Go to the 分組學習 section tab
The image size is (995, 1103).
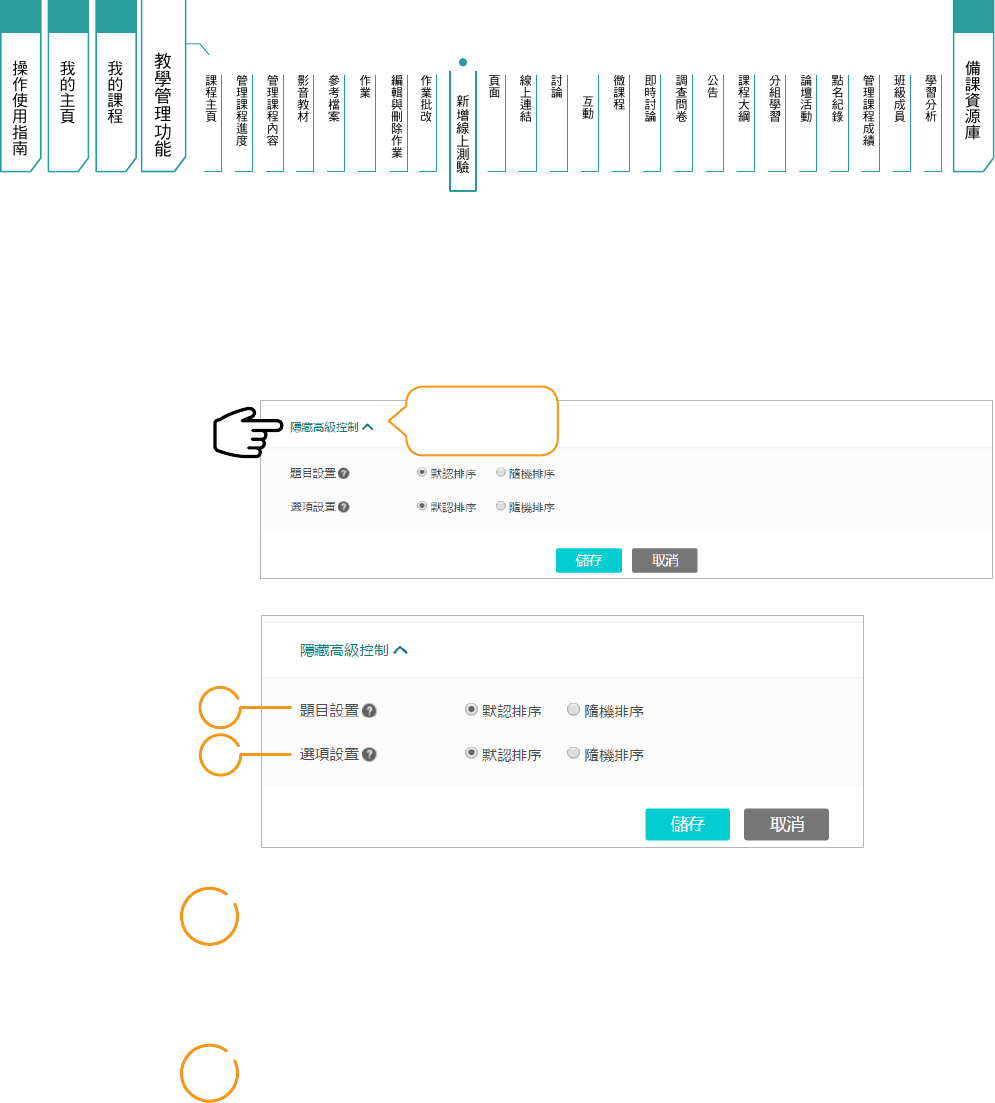point(775,121)
